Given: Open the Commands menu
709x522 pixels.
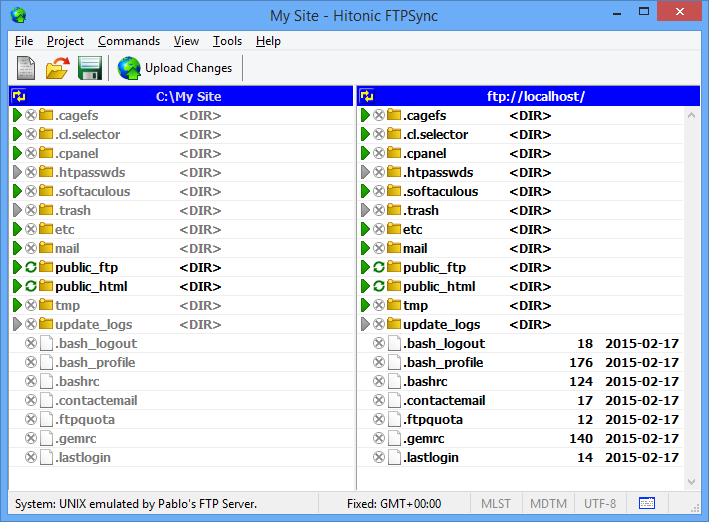Looking at the screenshot, I should pos(129,41).
